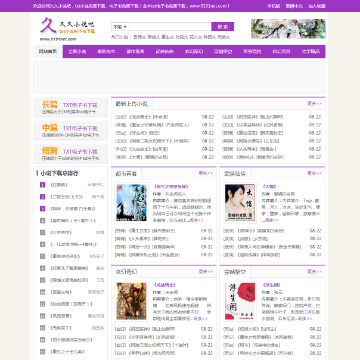This screenshot has width=360, height=360.
Task: Select the gray rank 9 badge
Action: [x=42, y=280]
